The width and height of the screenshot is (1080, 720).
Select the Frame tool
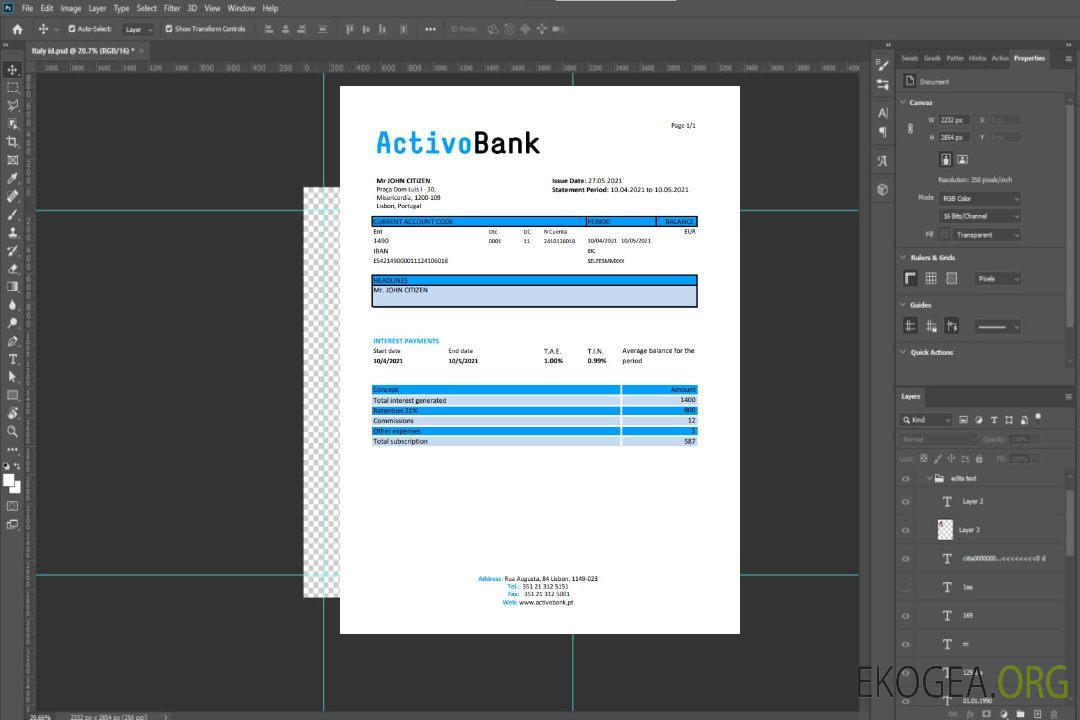point(12,160)
